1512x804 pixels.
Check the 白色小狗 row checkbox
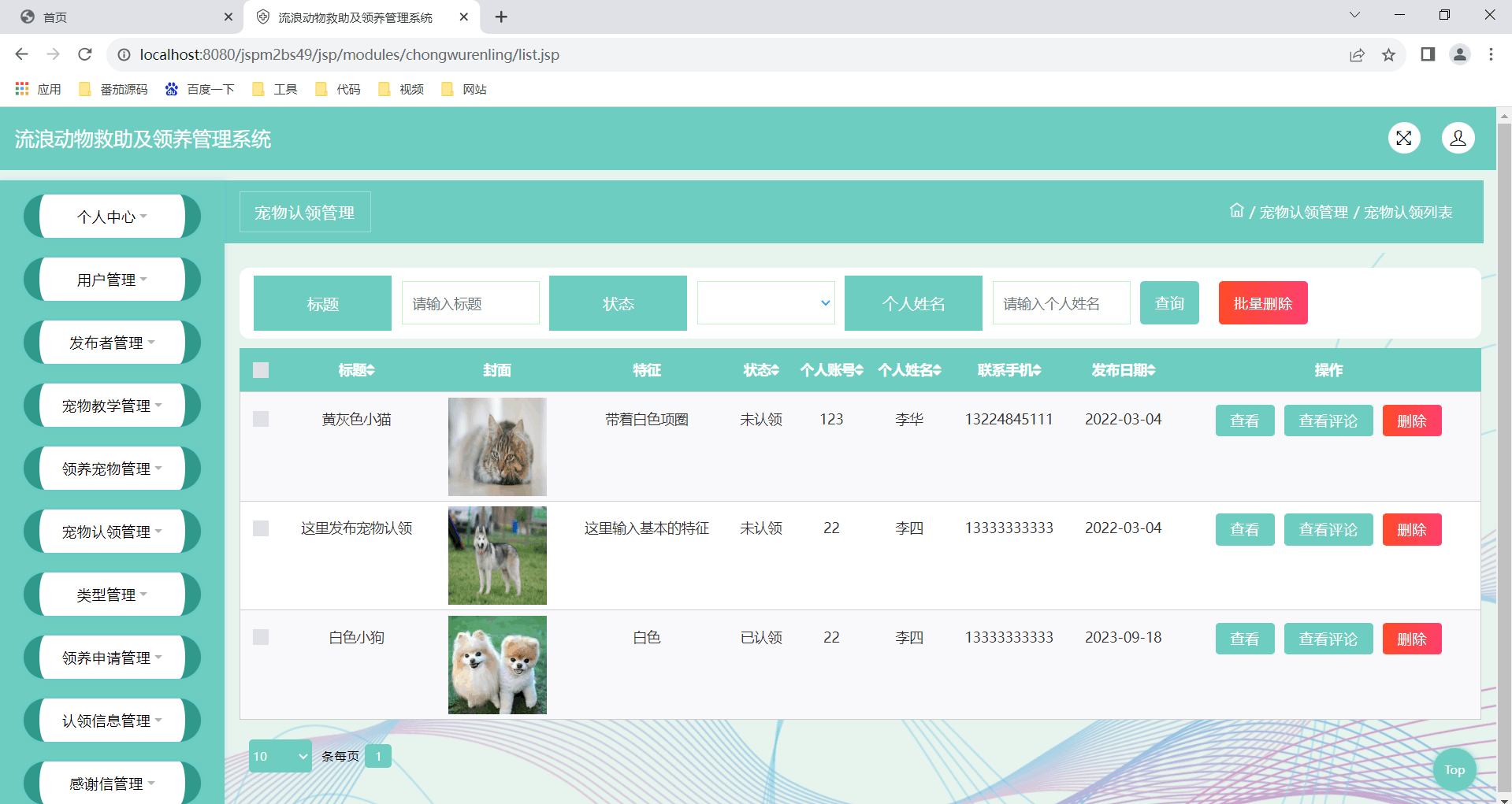(261, 637)
